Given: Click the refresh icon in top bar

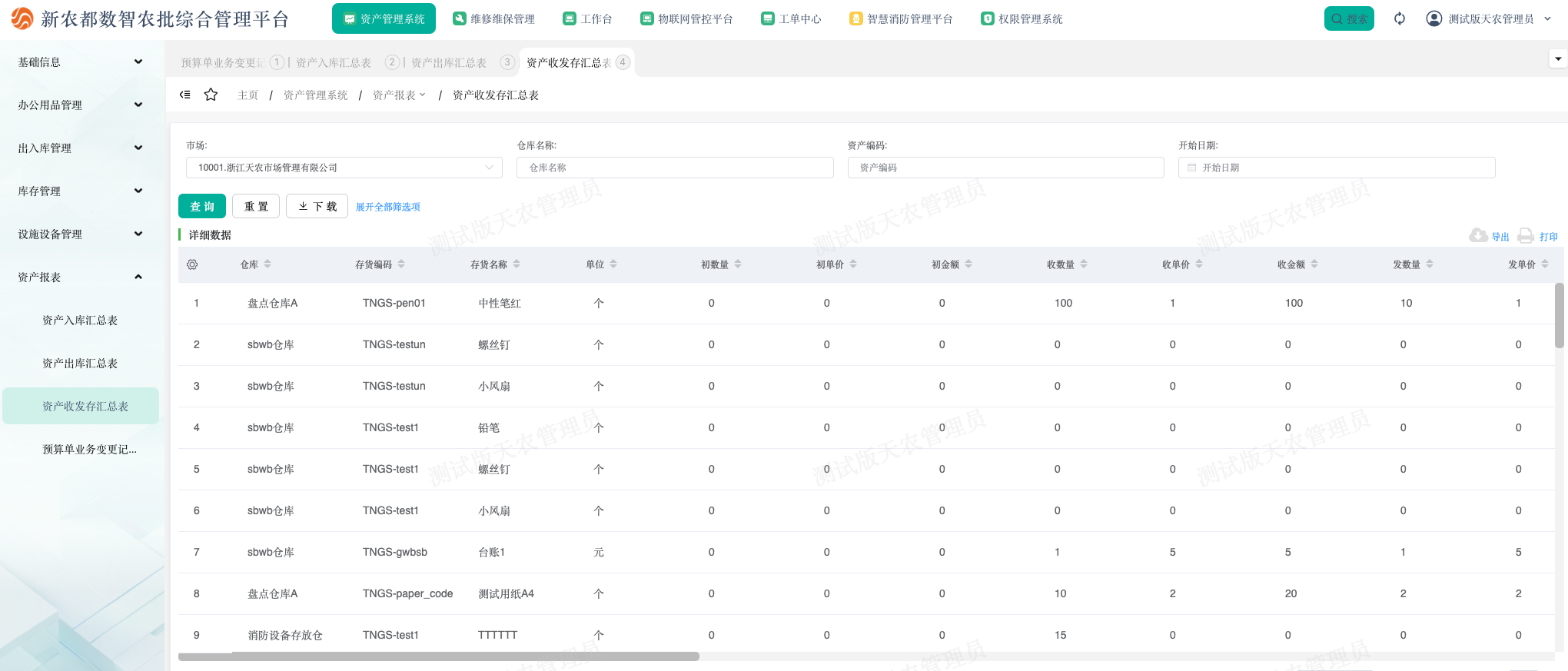Looking at the screenshot, I should coord(1400,18).
